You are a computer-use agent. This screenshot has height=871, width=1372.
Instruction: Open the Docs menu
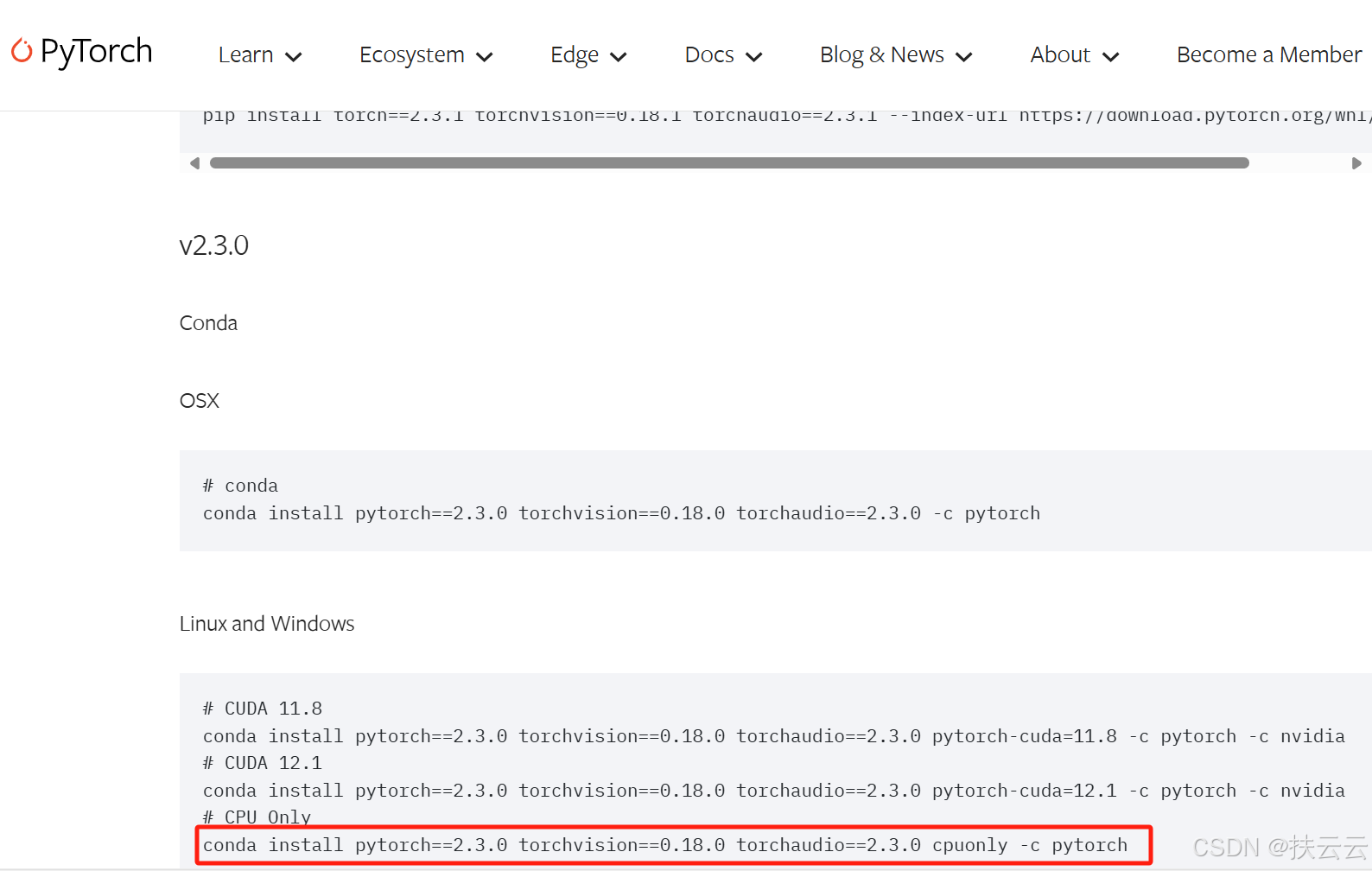pos(709,54)
